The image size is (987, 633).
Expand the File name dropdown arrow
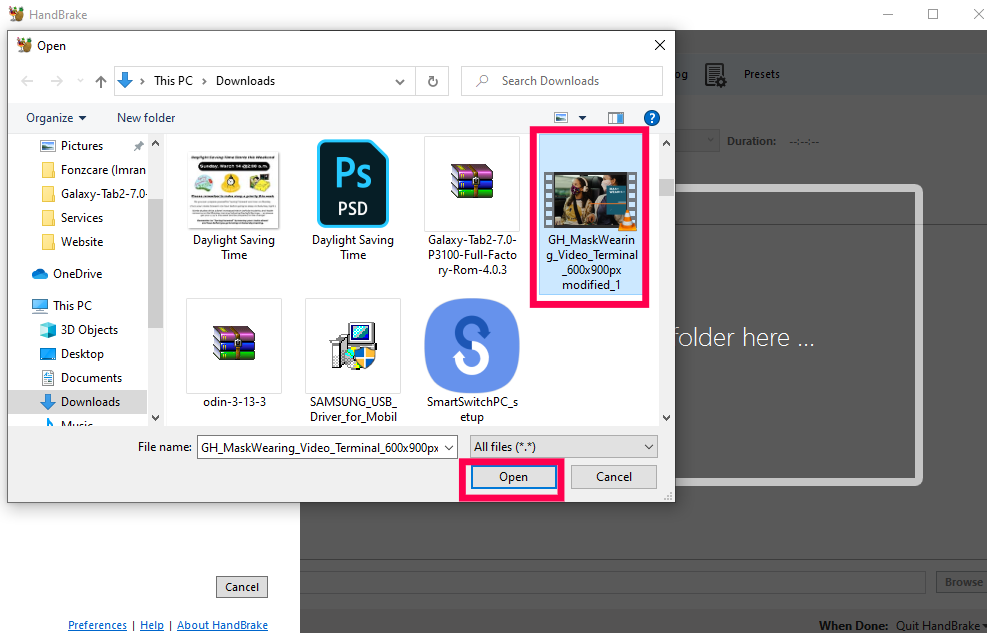(x=449, y=447)
